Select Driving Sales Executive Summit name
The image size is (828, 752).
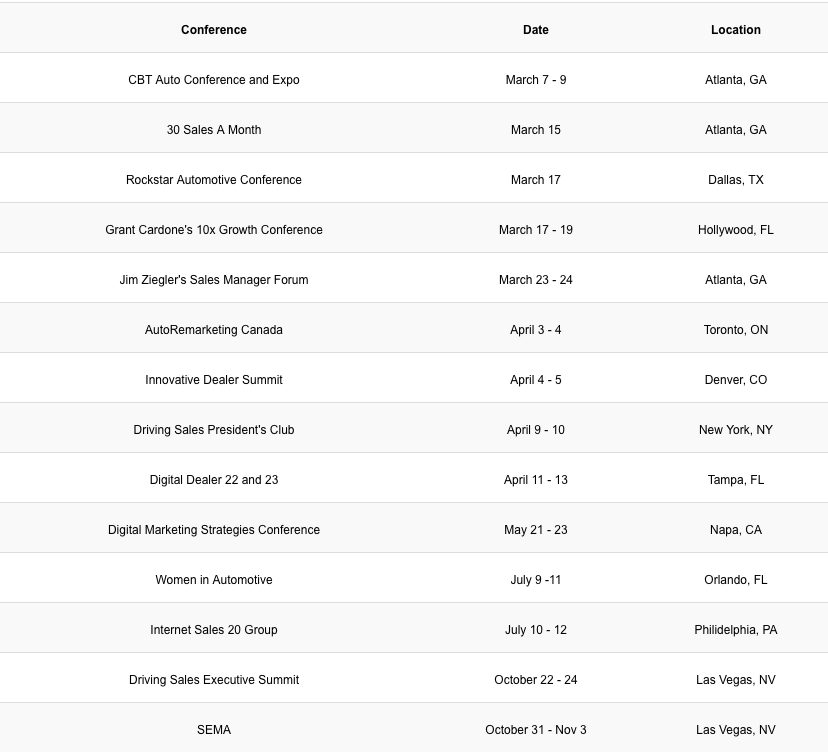(214, 680)
